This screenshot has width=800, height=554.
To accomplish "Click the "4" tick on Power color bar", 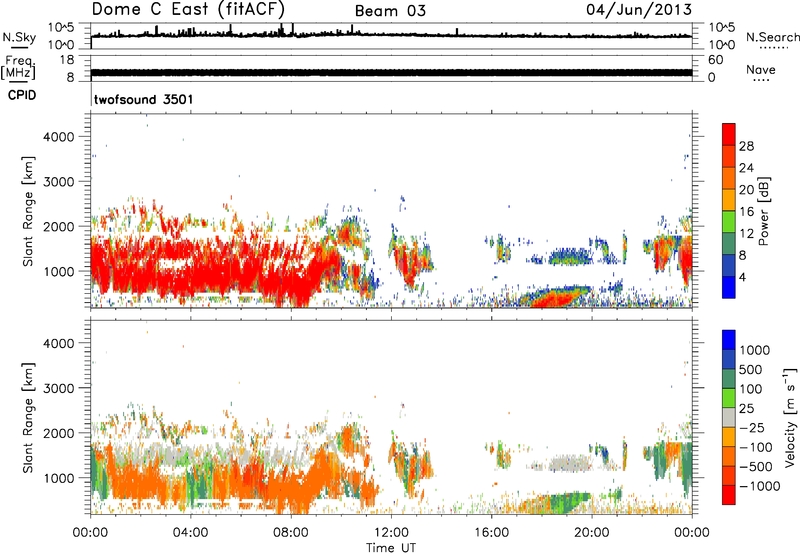I will tap(743, 277).
